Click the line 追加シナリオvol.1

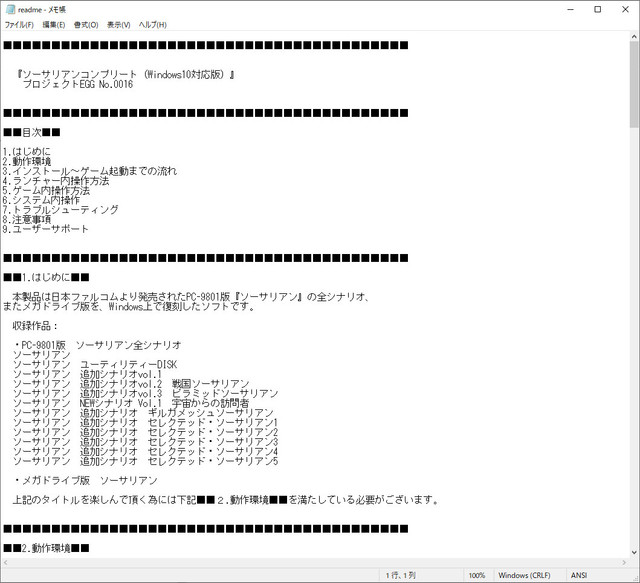pyautogui.click(x=88, y=374)
